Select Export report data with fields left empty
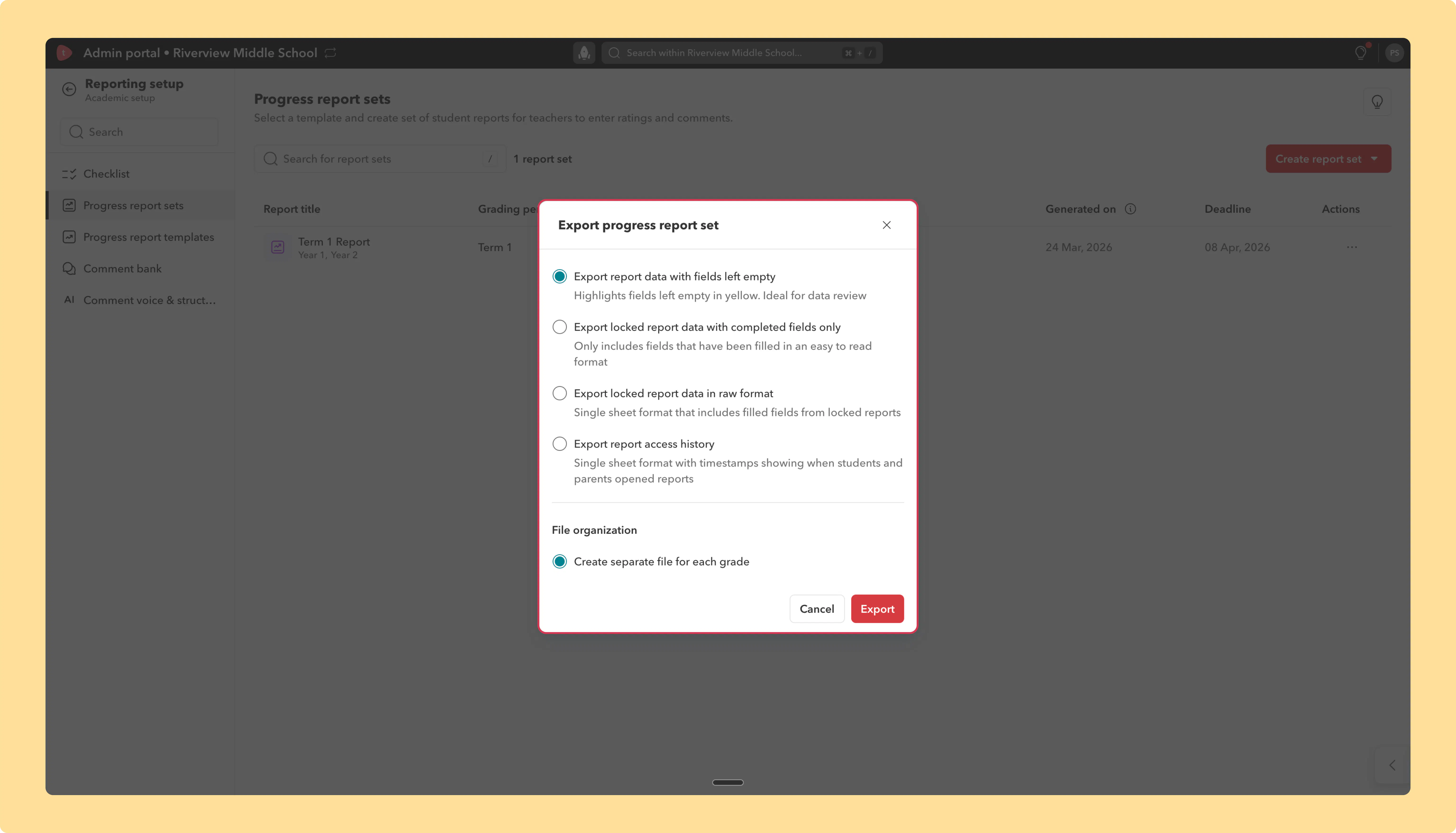 pyautogui.click(x=560, y=276)
